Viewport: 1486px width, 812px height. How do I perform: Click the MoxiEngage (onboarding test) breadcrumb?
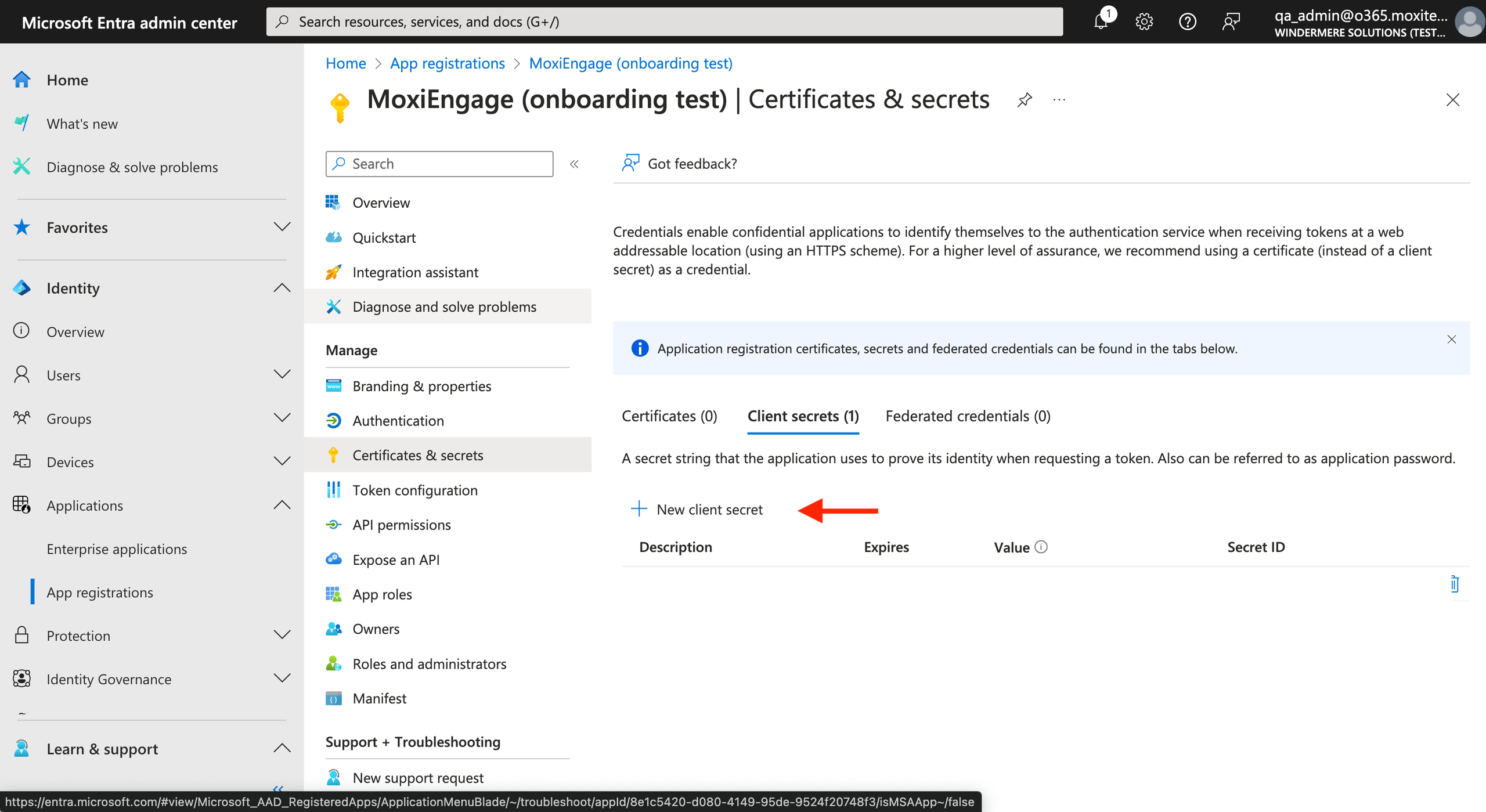[x=630, y=63]
